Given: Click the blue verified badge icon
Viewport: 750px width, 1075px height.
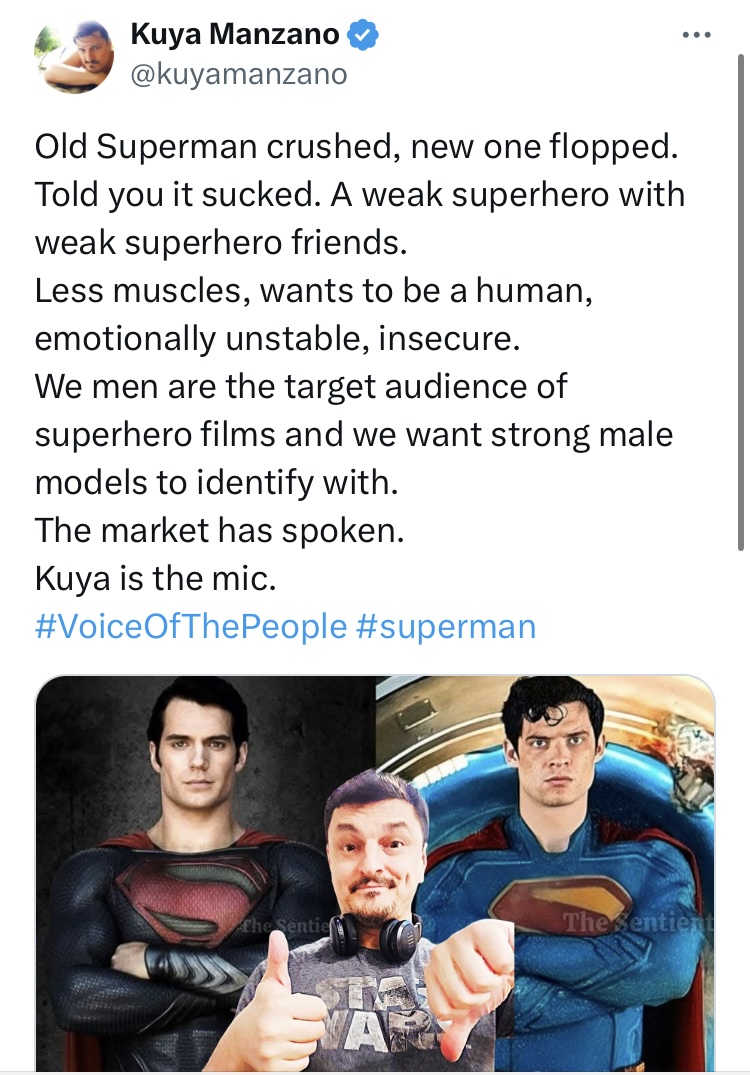Looking at the screenshot, I should click(x=363, y=34).
